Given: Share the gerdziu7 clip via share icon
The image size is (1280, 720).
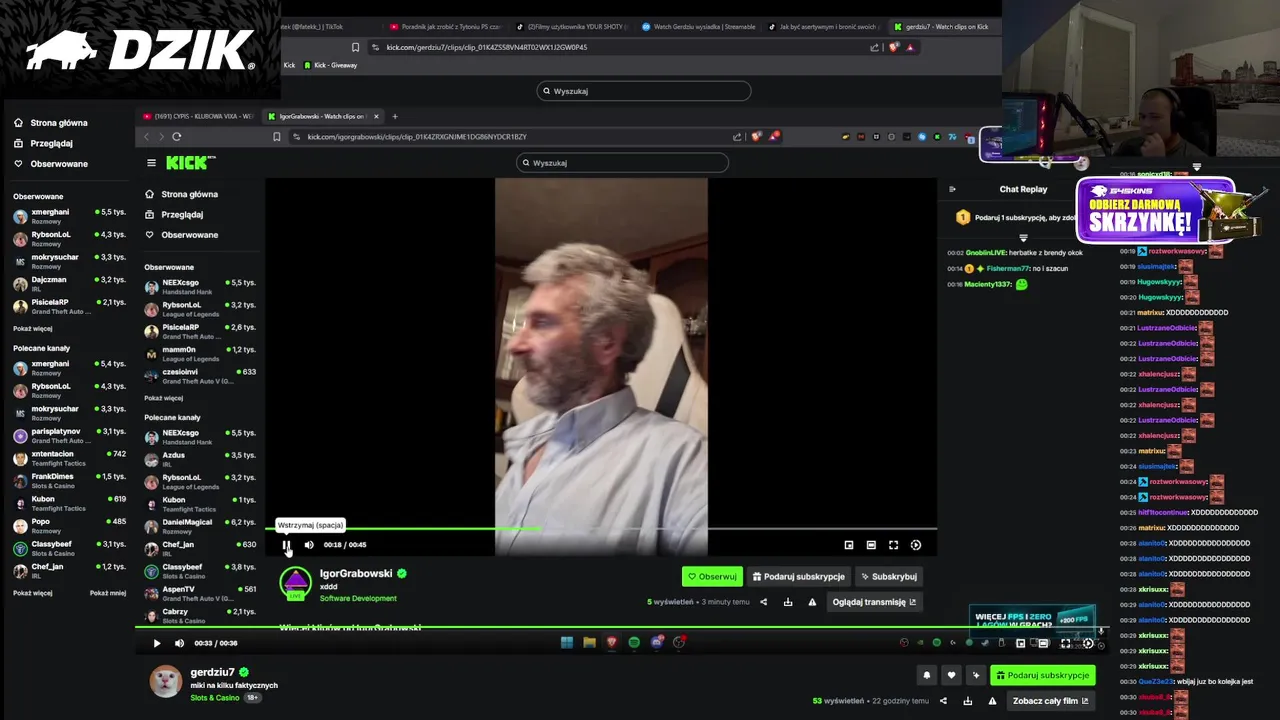Looking at the screenshot, I should click(x=943, y=701).
